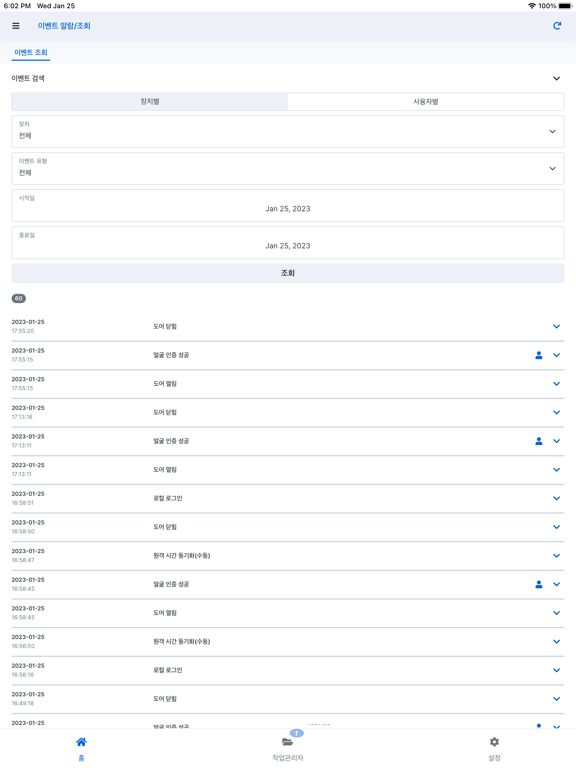Click the 17:13:16 timestamp
576x768 pixels.
coord(22,417)
